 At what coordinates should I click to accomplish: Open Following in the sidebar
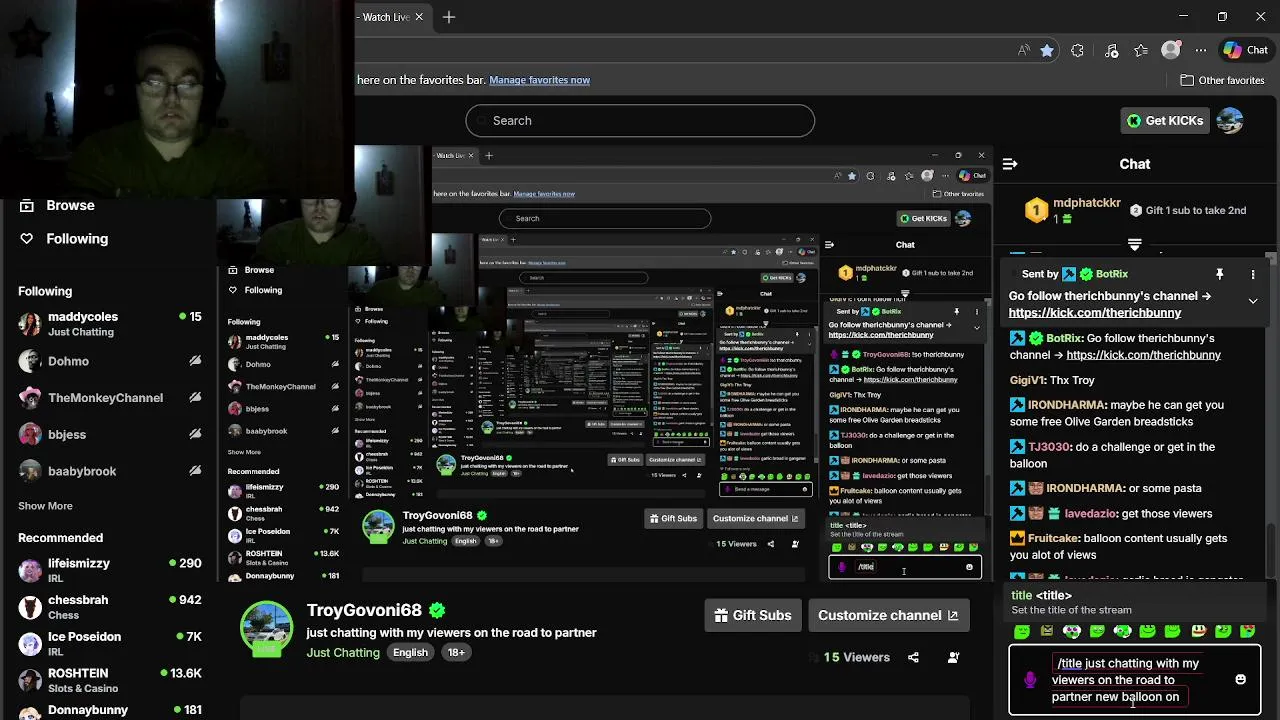[64, 238]
